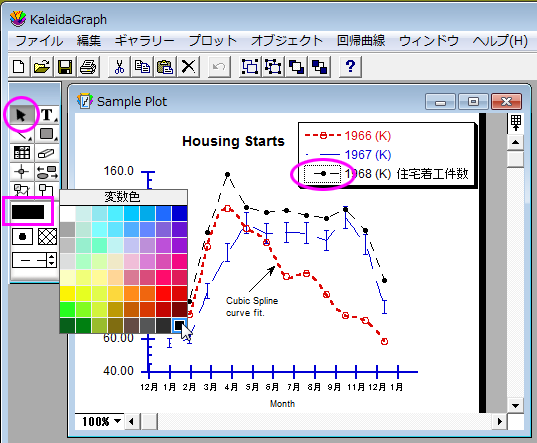The height and width of the screenshot is (443, 537).
Task: Select the table tool icon
Action: (x=22, y=153)
